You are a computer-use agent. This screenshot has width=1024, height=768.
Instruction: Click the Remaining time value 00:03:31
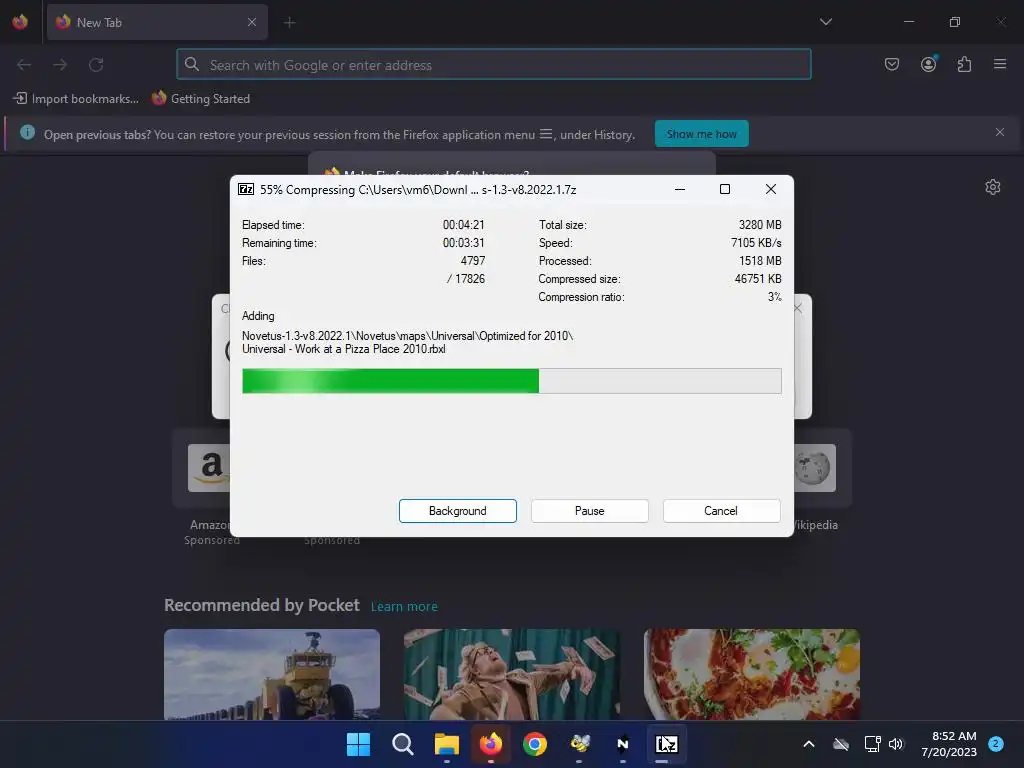(464, 243)
